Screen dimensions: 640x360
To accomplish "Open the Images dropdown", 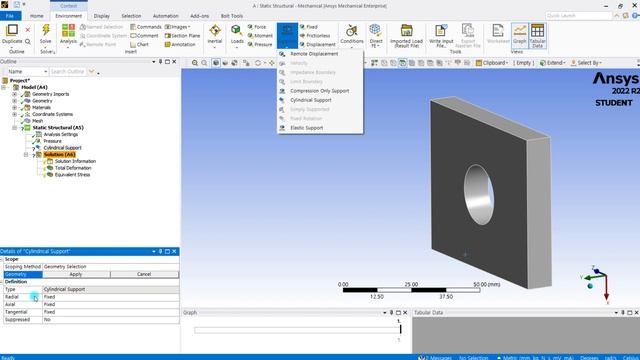I will point(178,27).
